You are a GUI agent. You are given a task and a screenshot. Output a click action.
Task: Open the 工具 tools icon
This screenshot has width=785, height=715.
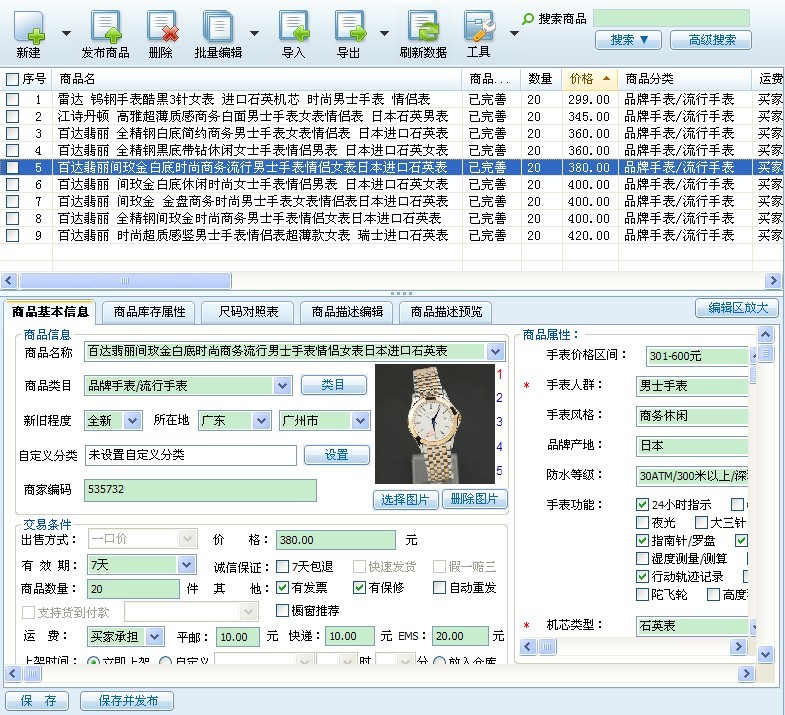click(x=479, y=27)
